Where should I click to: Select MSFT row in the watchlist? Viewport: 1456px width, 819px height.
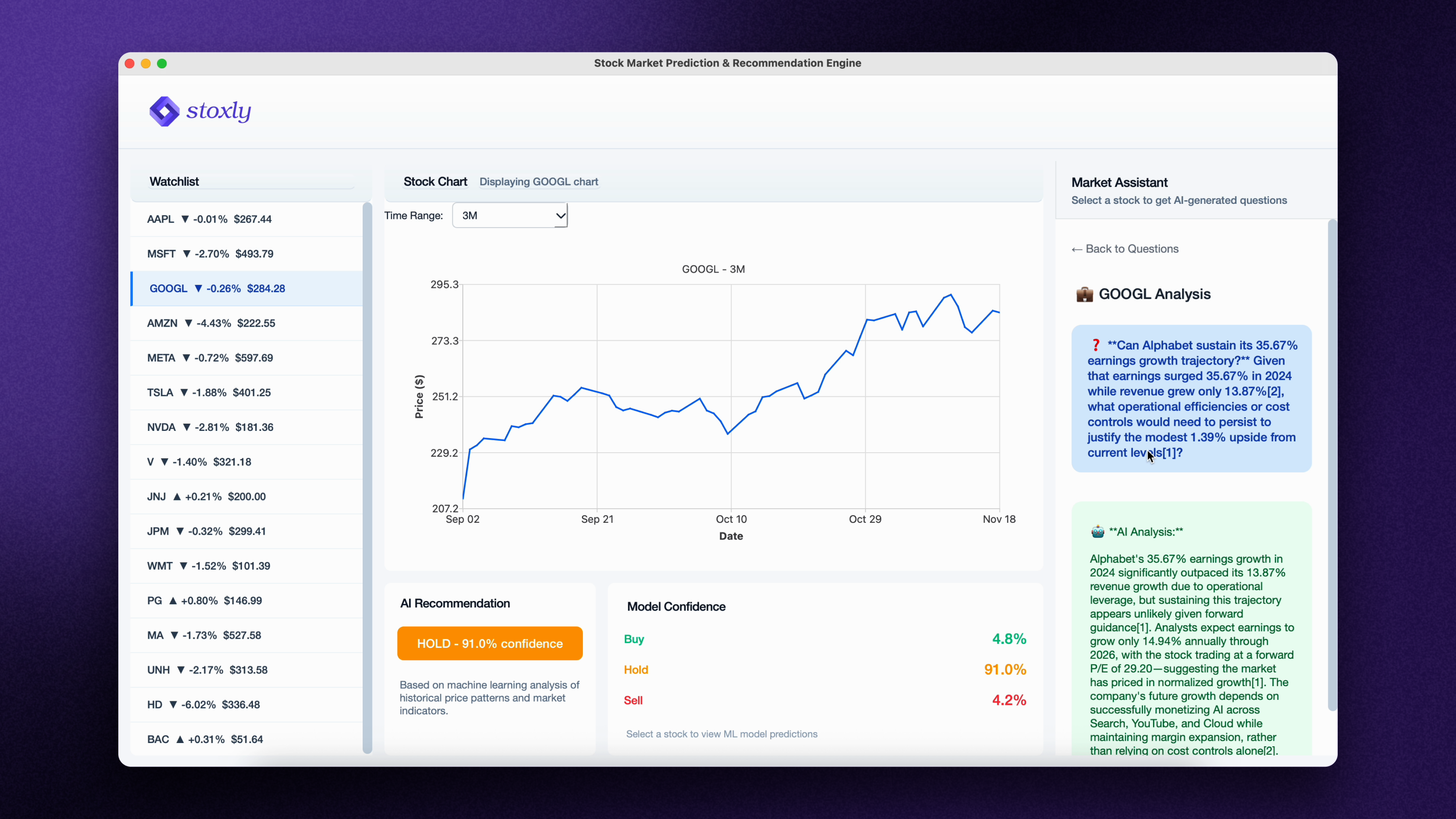pos(247,254)
